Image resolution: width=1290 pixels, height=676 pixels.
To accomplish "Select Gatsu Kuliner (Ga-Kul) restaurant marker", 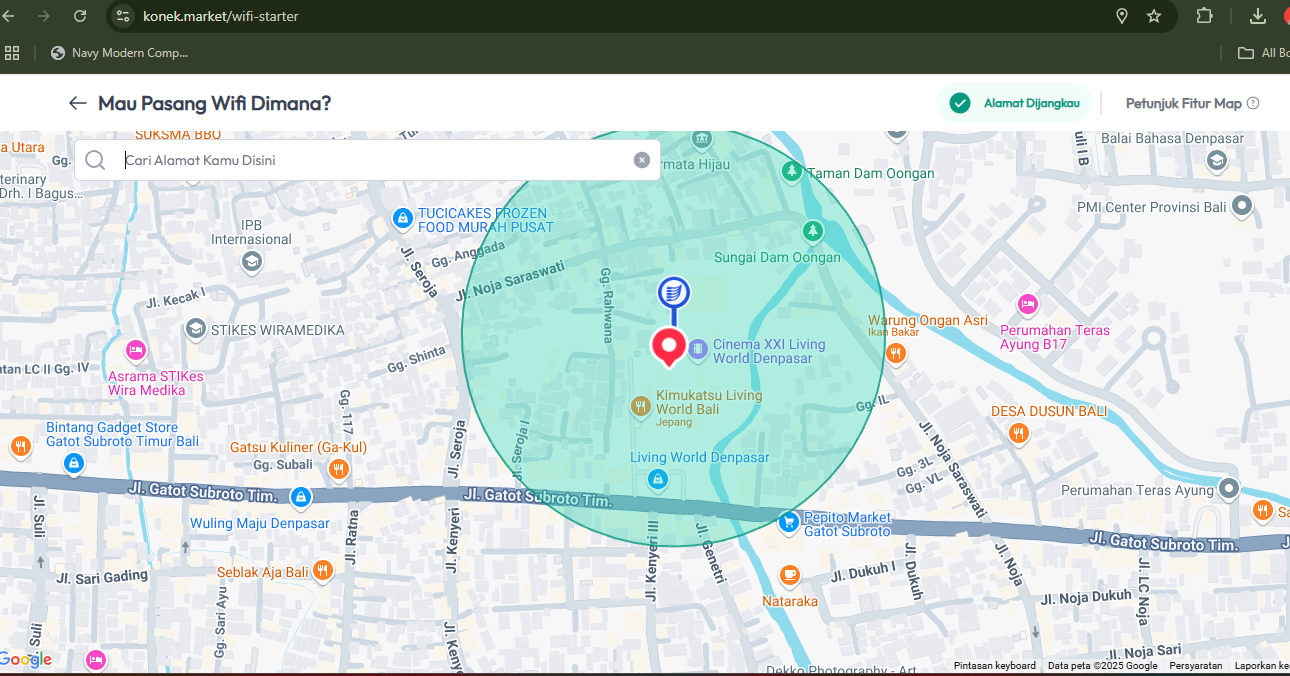I will tap(339, 469).
